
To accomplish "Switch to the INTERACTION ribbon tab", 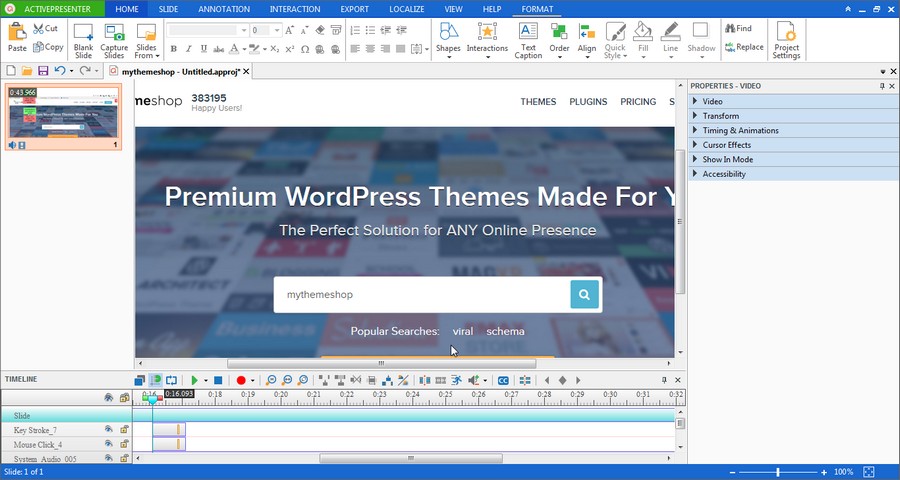I will [x=295, y=9].
